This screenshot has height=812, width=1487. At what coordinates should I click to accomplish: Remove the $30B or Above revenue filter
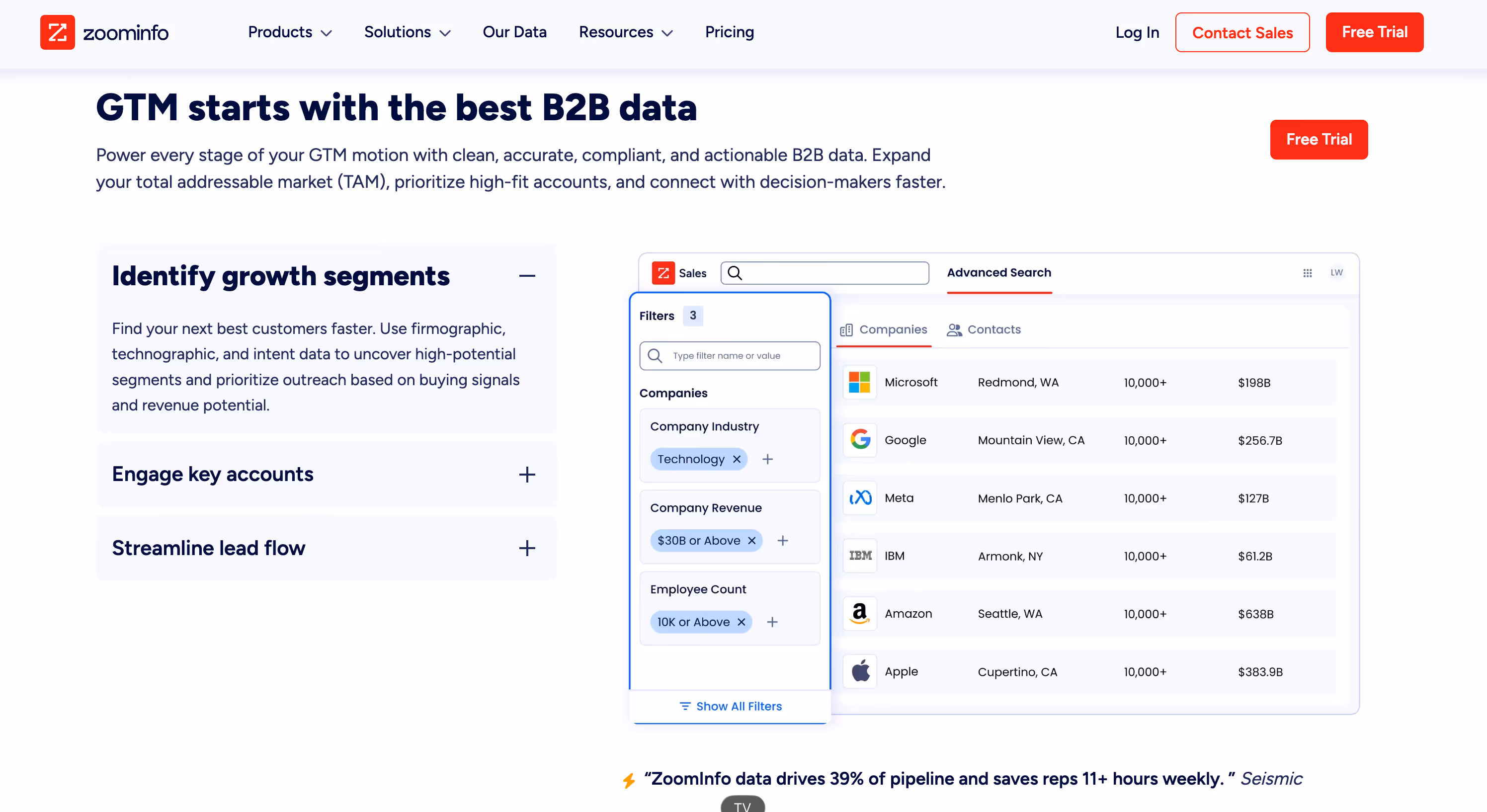pyautogui.click(x=751, y=540)
